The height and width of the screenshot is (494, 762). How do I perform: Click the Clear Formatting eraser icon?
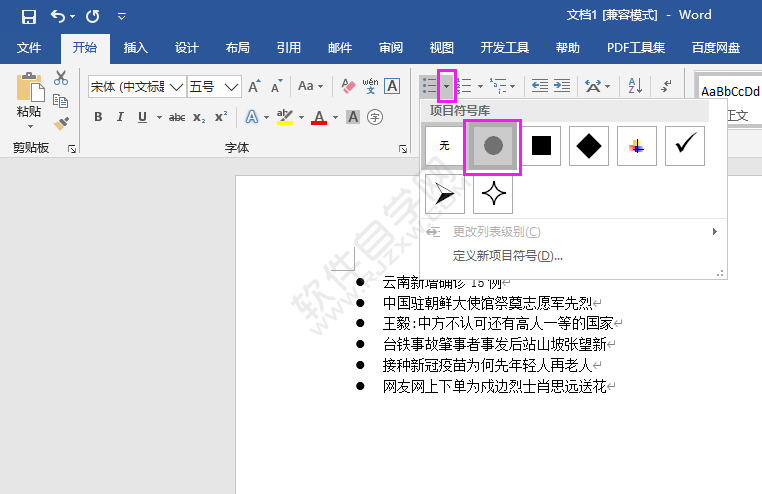348,86
